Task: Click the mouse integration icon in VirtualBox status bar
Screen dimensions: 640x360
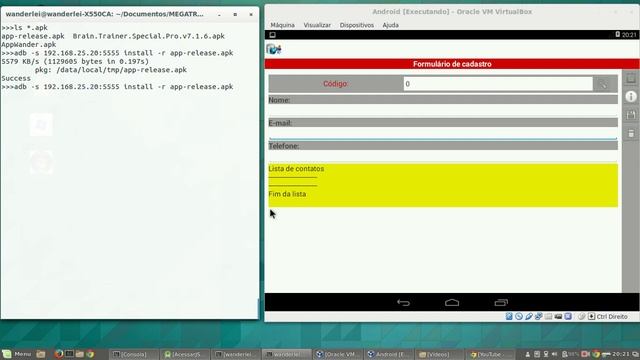Action: click(x=582, y=316)
